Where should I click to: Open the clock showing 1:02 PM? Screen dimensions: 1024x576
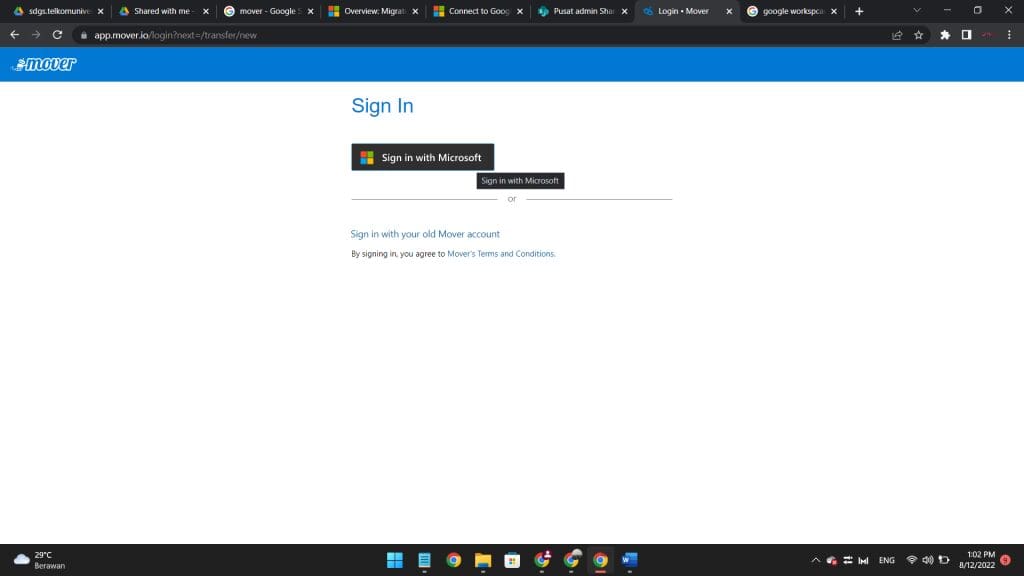[978, 560]
